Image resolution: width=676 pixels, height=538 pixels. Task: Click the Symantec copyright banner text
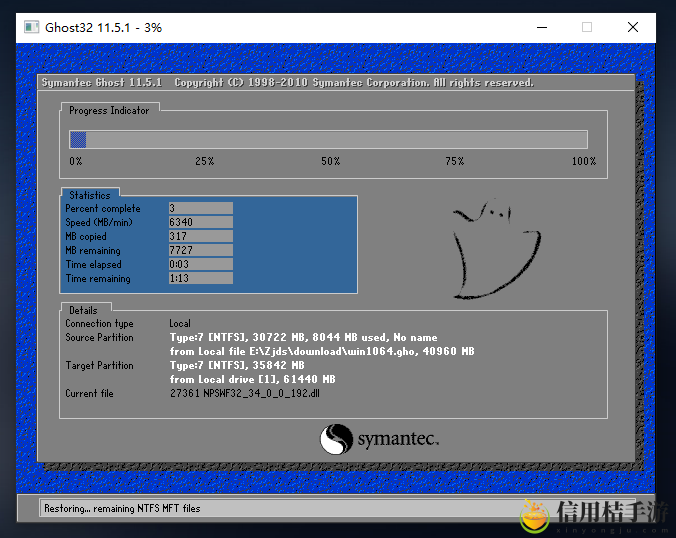[288, 82]
